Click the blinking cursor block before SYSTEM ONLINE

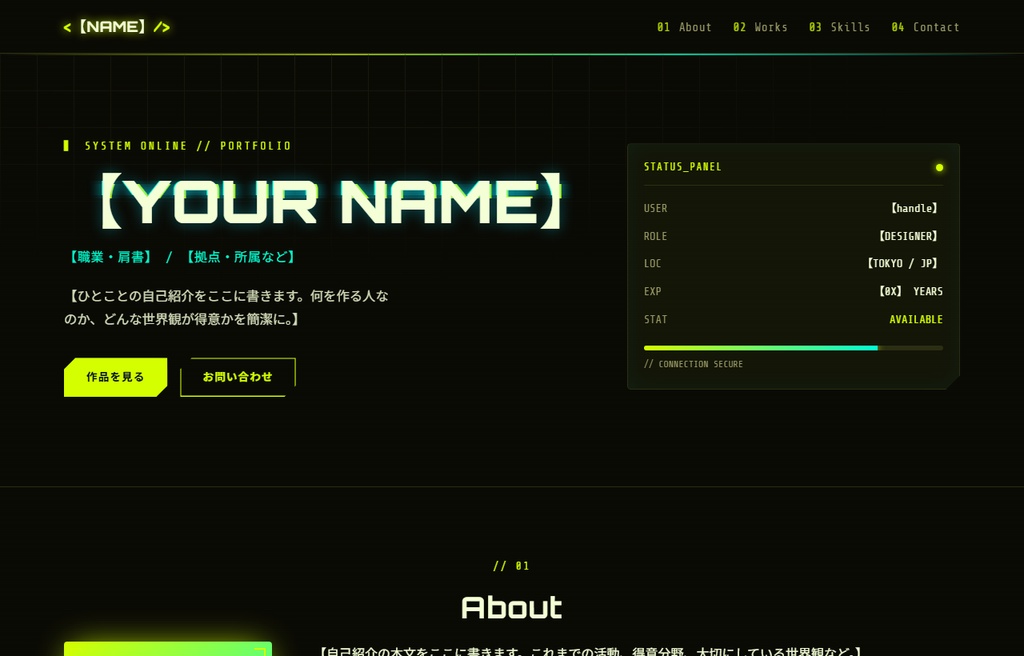tap(66, 145)
